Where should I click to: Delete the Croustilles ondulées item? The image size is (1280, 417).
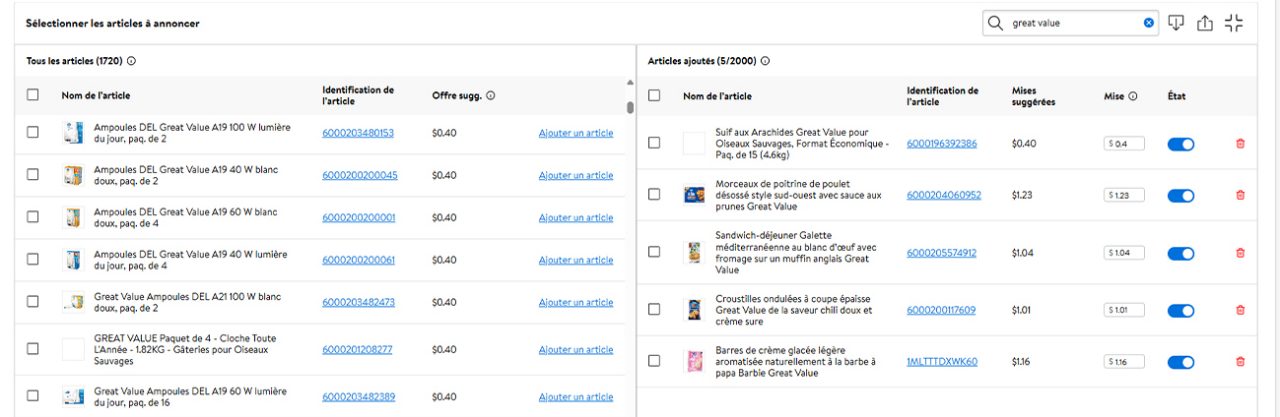(1241, 310)
